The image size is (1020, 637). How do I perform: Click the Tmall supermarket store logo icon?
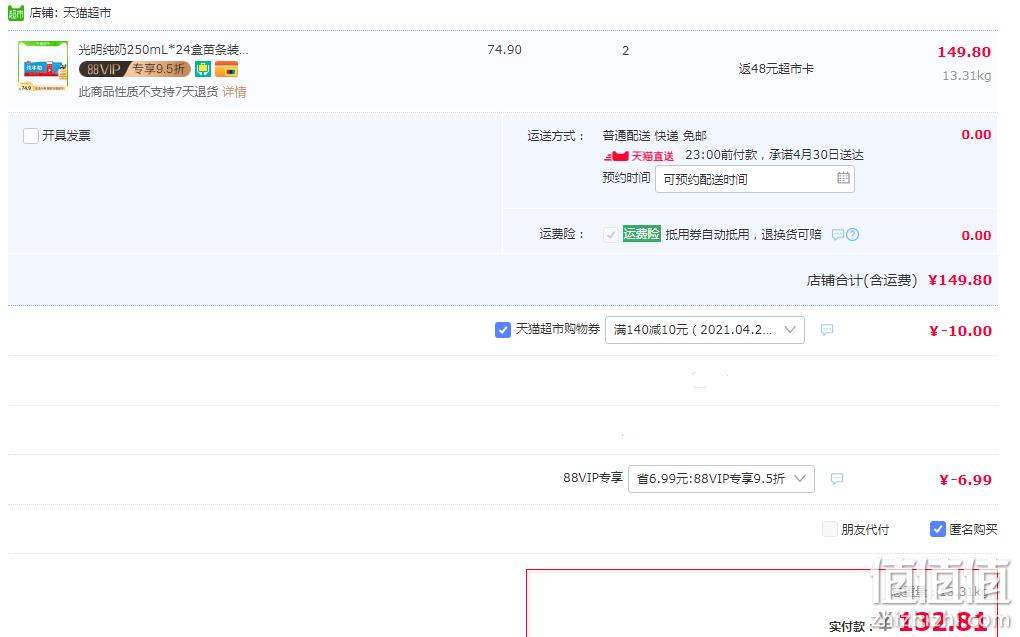pos(16,12)
